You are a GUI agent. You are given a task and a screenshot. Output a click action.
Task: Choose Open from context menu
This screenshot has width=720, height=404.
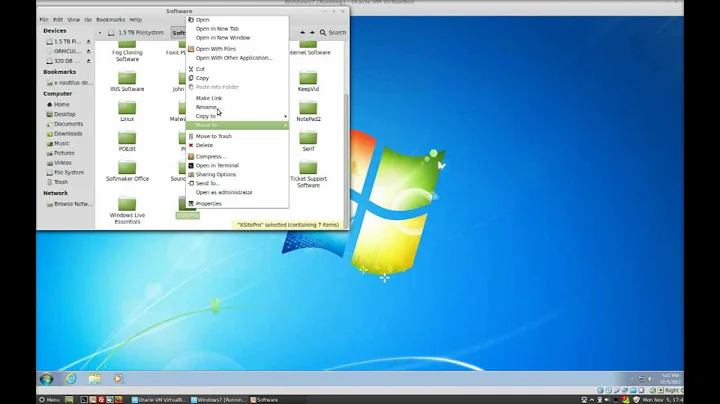point(237,20)
